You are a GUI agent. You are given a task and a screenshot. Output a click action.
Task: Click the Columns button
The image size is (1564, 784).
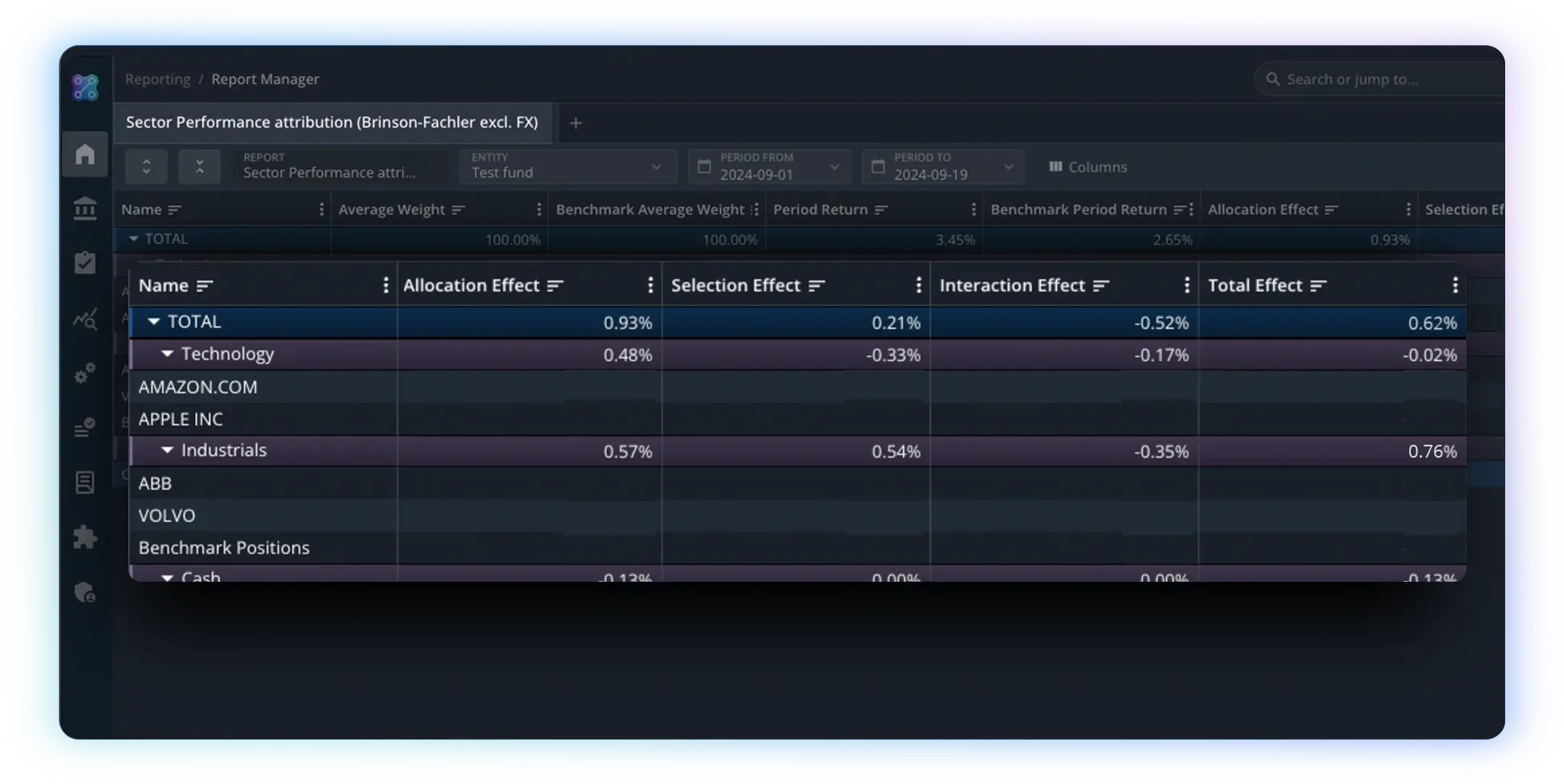pyautogui.click(x=1088, y=166)
